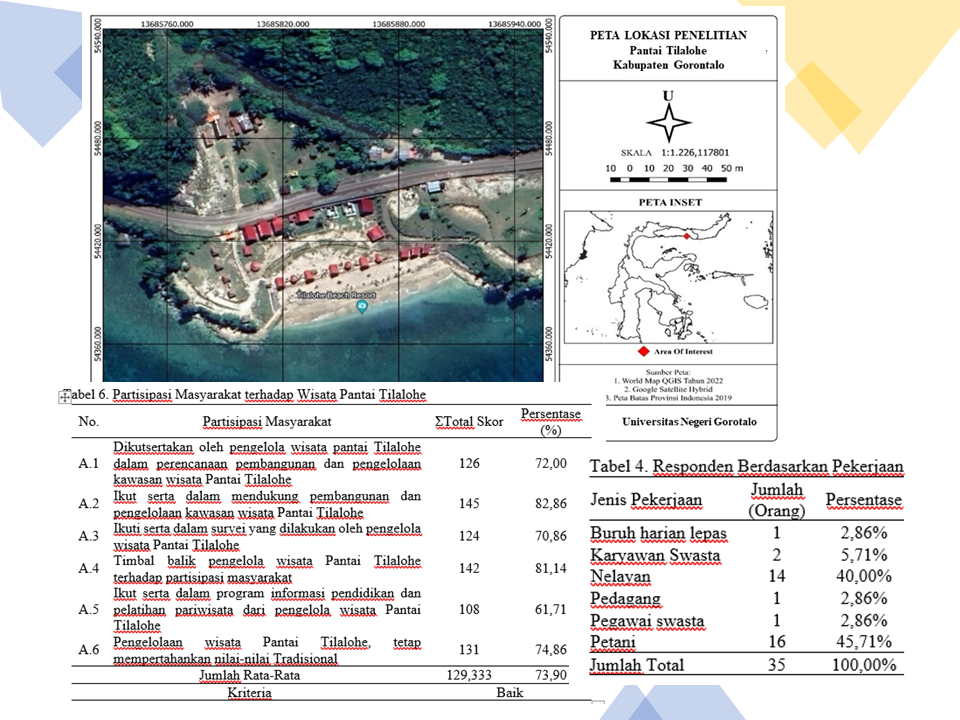
Task: Click "Universitas Negeri Gorotalo" label
Action: tap(689, 422)
